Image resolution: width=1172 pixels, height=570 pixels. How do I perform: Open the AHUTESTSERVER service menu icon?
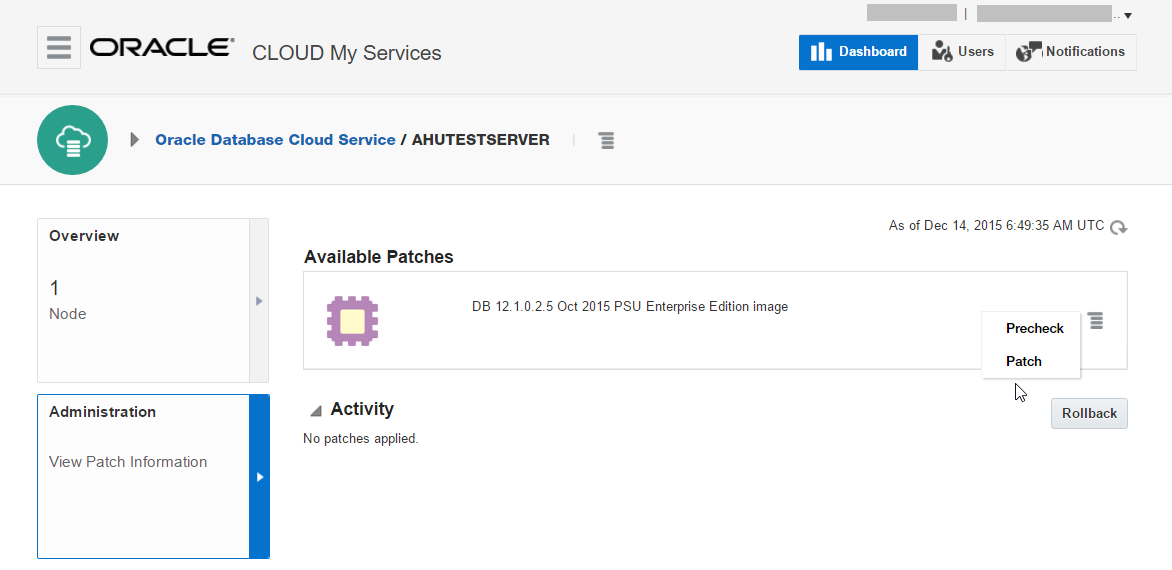[606, 141]
